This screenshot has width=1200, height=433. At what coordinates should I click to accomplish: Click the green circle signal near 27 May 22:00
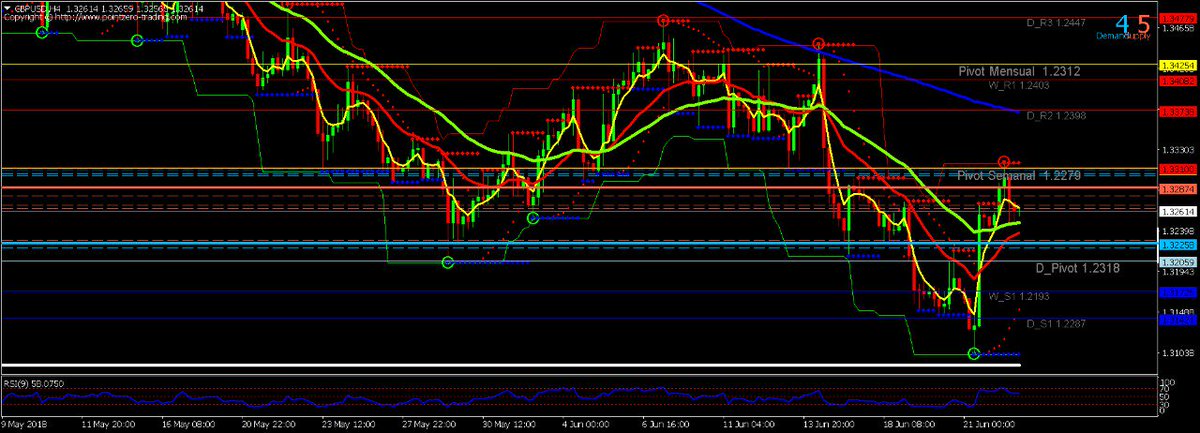(x=448, y=263)
